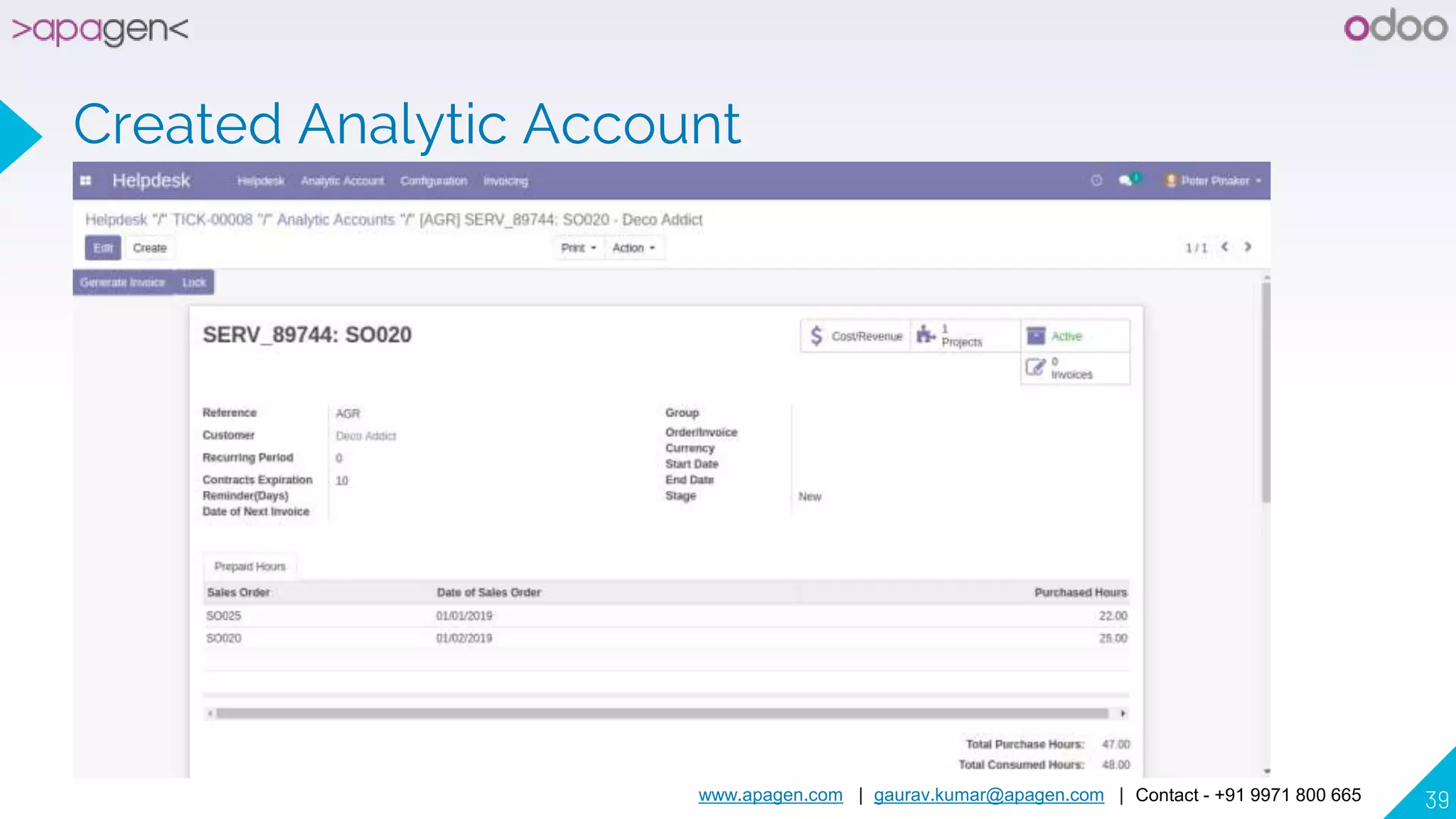1456x819 pixels.
Task: Open the Deco Addict customer link
Action: tap(365, 436)
